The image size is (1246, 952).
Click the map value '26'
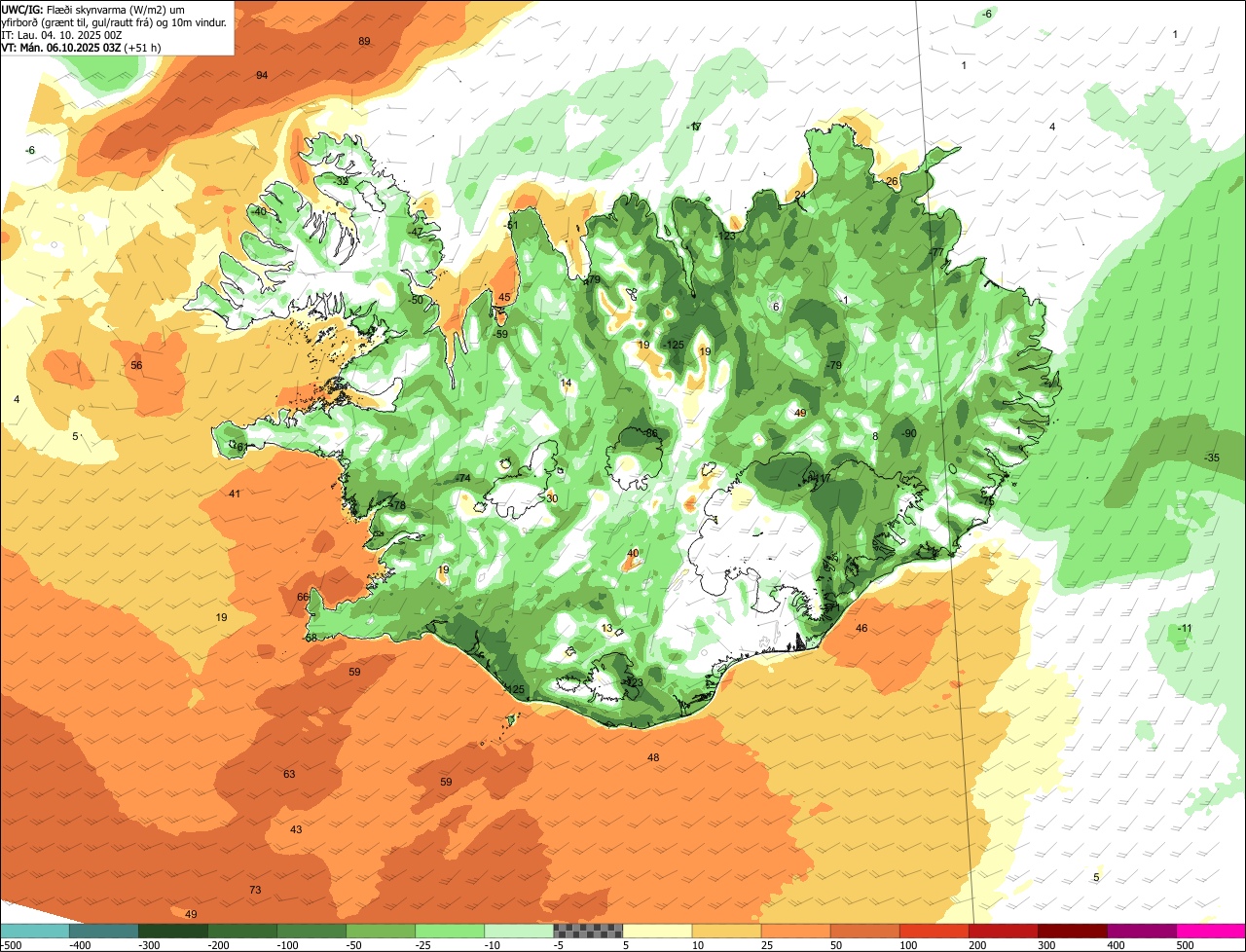coord(892,181)
